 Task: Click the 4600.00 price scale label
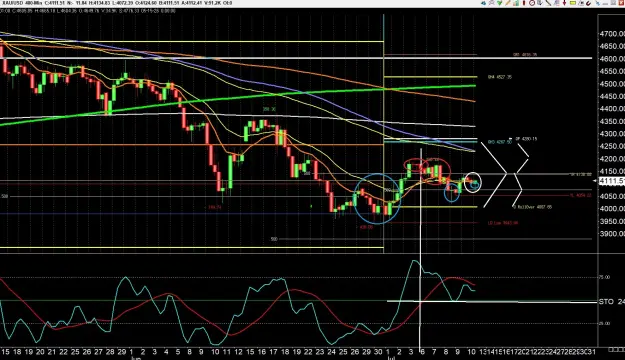coord(612,59)
